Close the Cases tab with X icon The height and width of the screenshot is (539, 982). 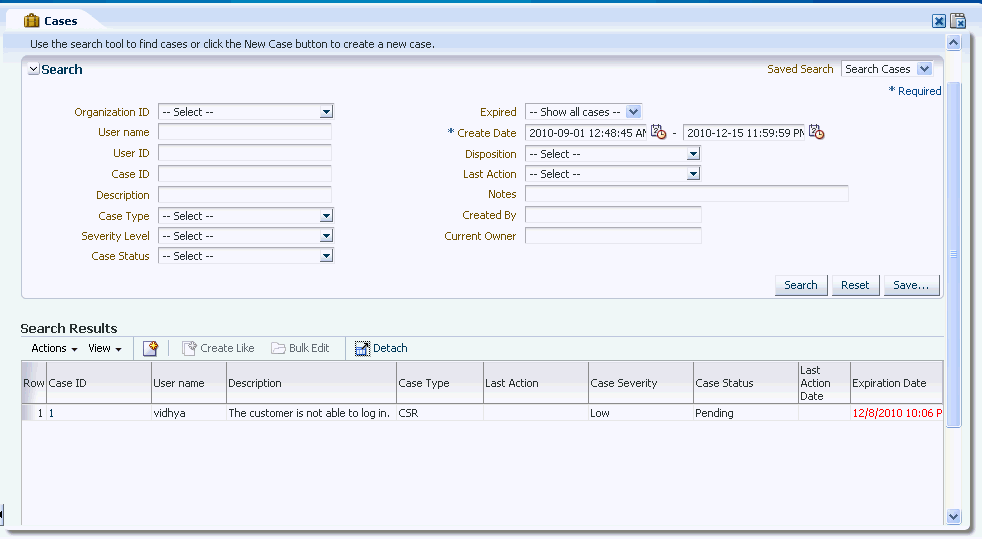[x=939, y=21]
